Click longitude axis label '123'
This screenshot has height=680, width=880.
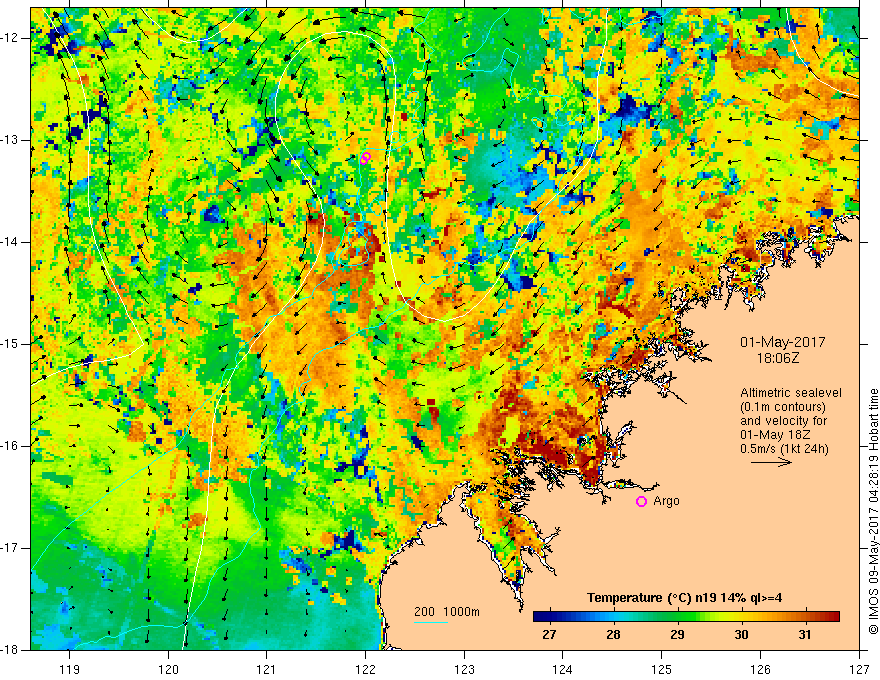coord(464,669)
